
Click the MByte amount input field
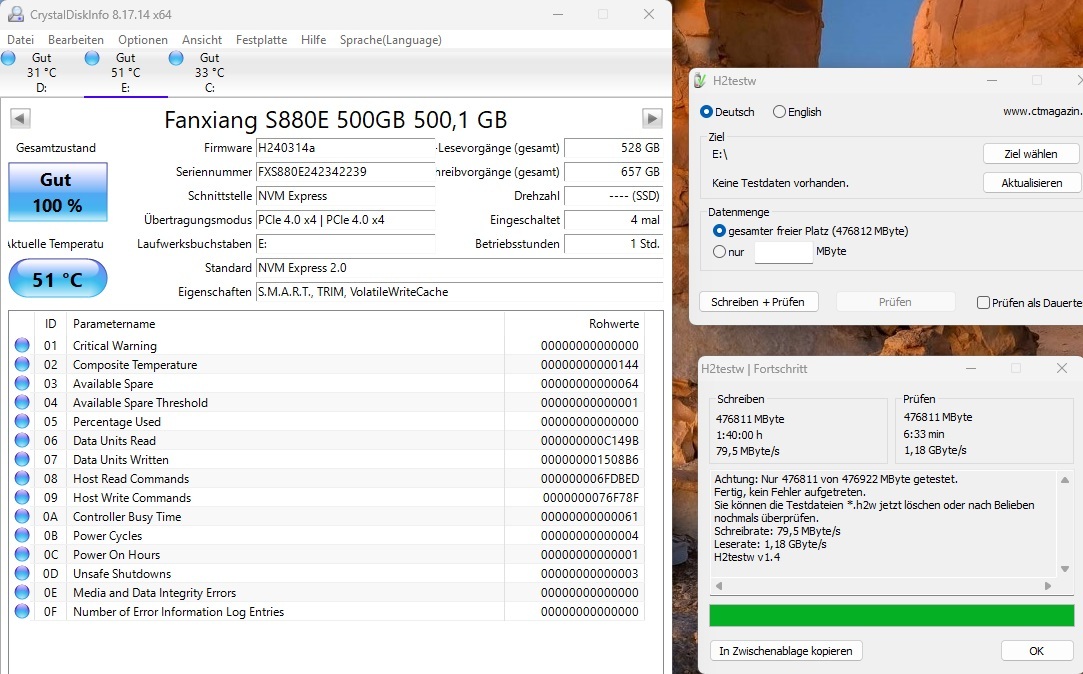click(783, 252)
